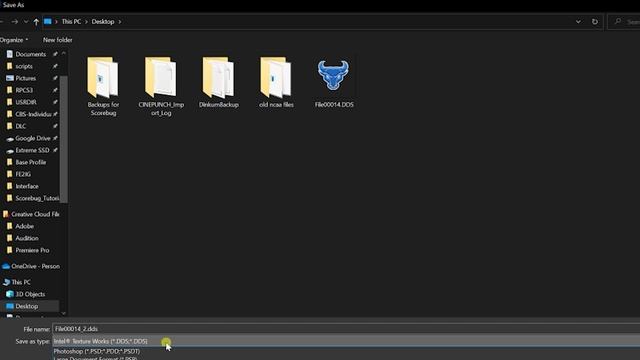Create a New folder

[x=58, y=40]
